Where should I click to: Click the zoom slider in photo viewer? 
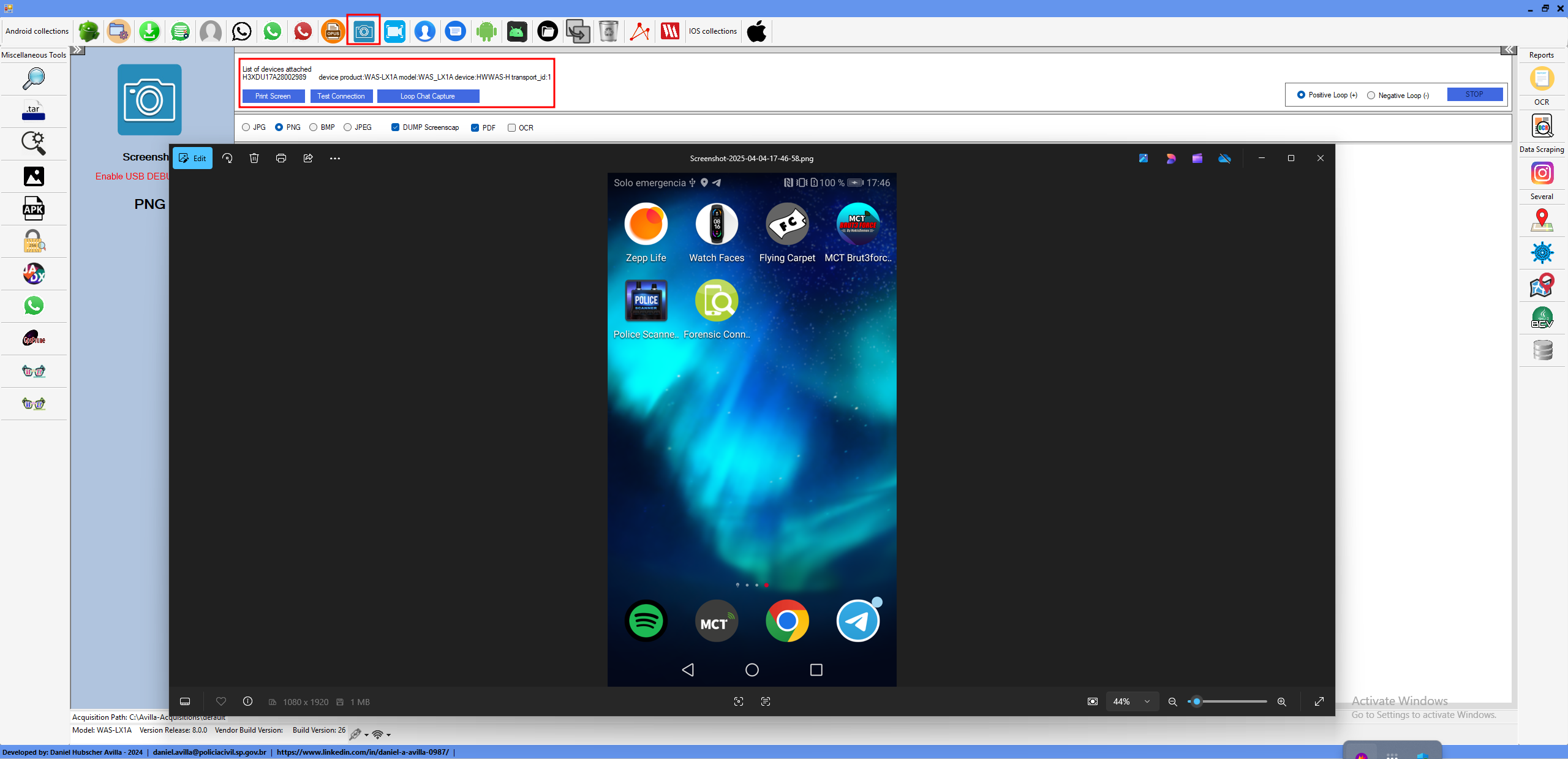coord(1227,701)
